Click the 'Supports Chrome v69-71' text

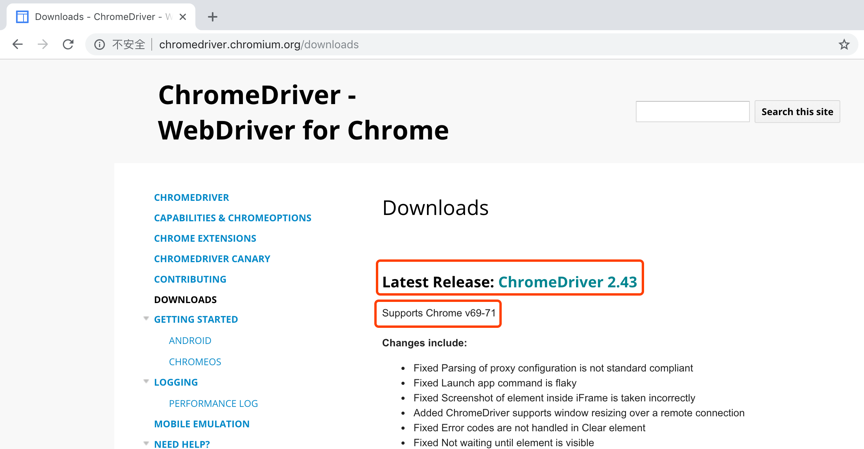coord(439,313)
